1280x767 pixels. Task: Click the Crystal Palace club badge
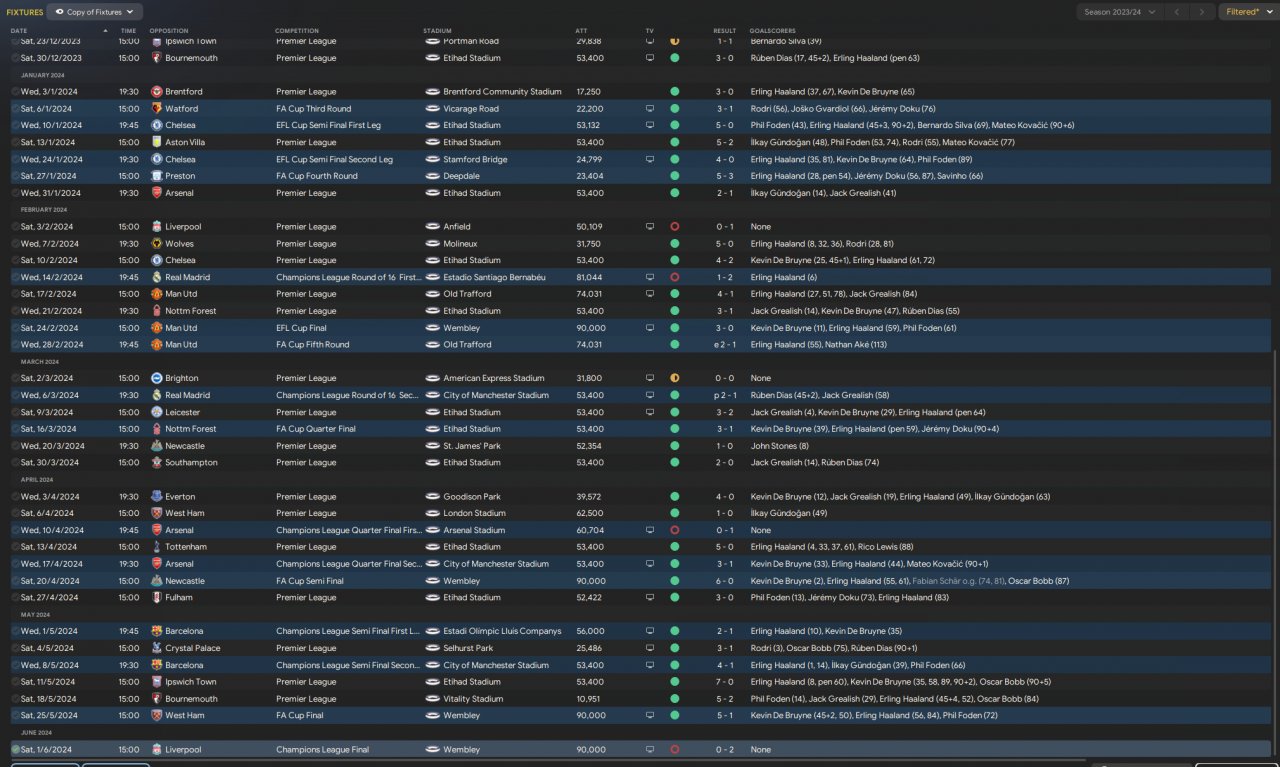(x=157, y=648)
